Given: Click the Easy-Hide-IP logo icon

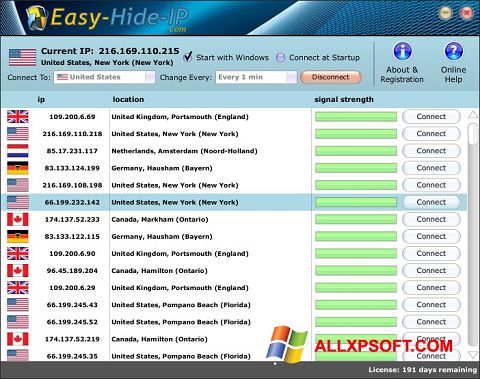Looking at the screenshot, I should [x=37, y=17].
